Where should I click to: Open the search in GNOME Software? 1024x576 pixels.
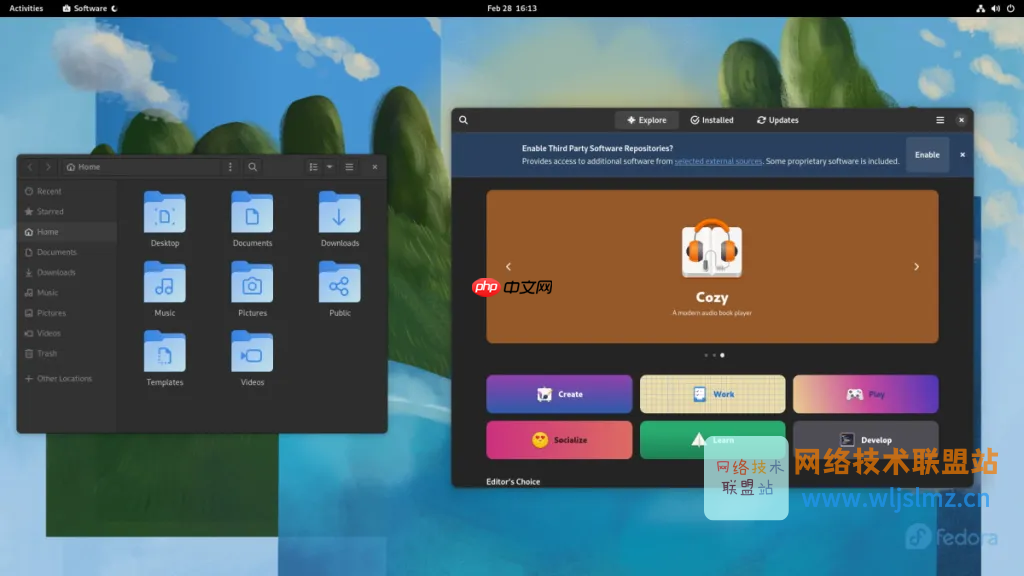pos(463,120)
